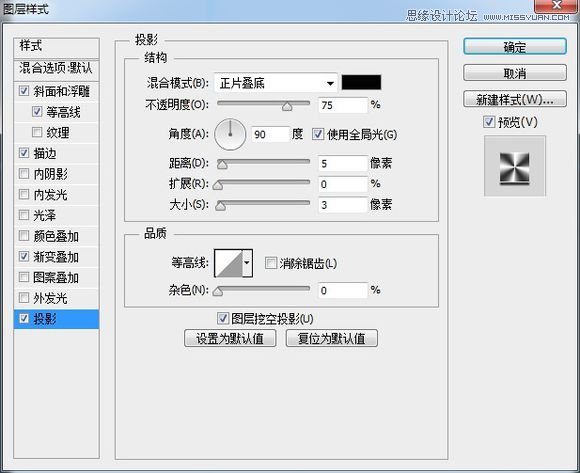The image size is (580, 473).
Task: Click the 不透明度 slider handle
Action: coord(287,107)
